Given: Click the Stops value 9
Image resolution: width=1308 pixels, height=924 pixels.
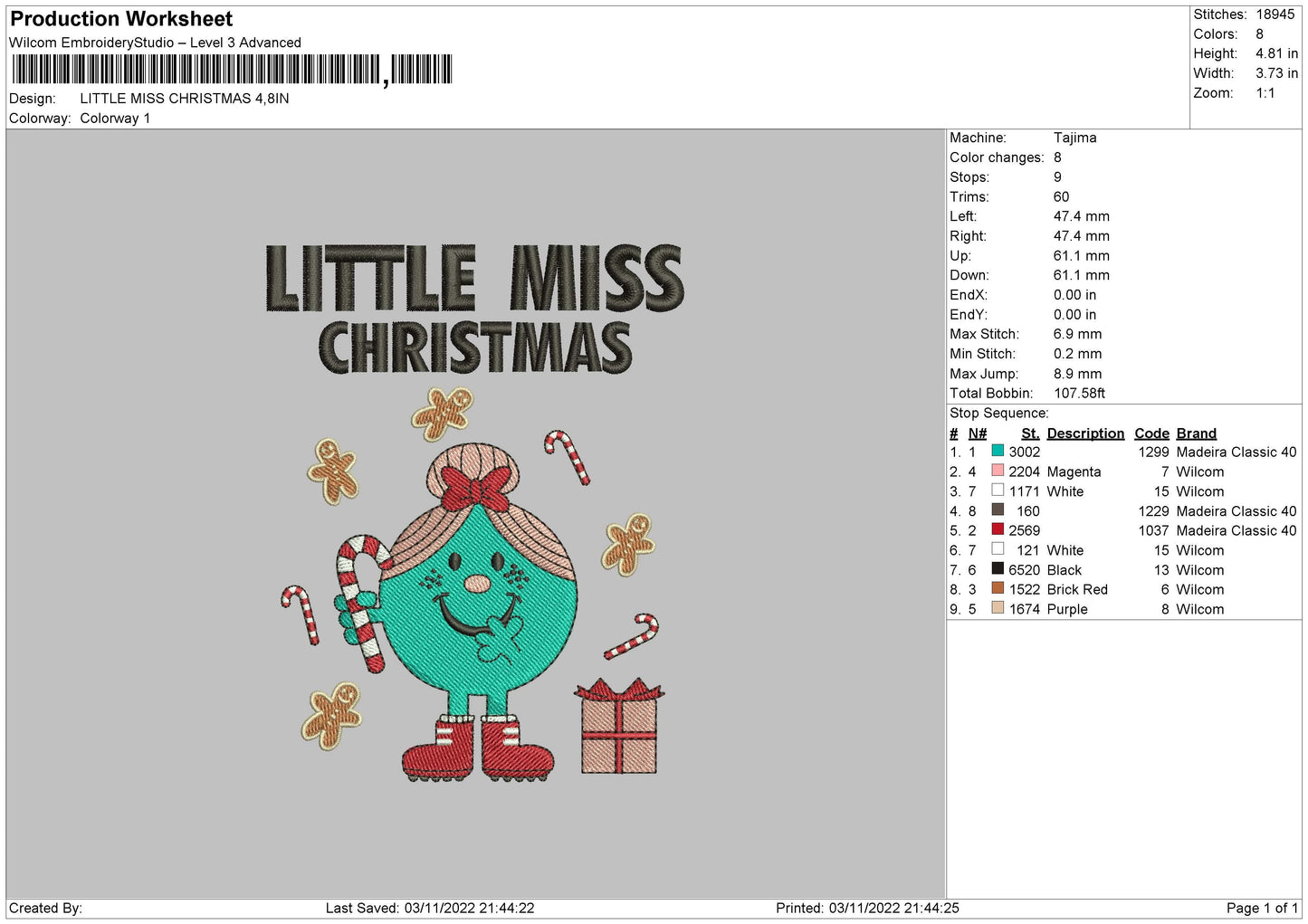Looking at the screenshot, I should point(1057,177).
